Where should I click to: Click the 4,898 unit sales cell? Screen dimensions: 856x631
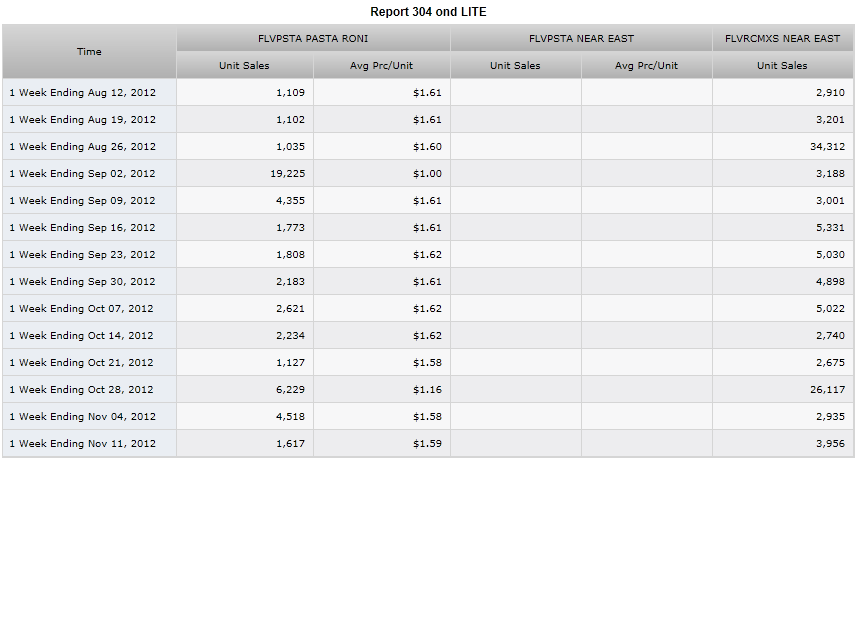(x=783, y=282)
